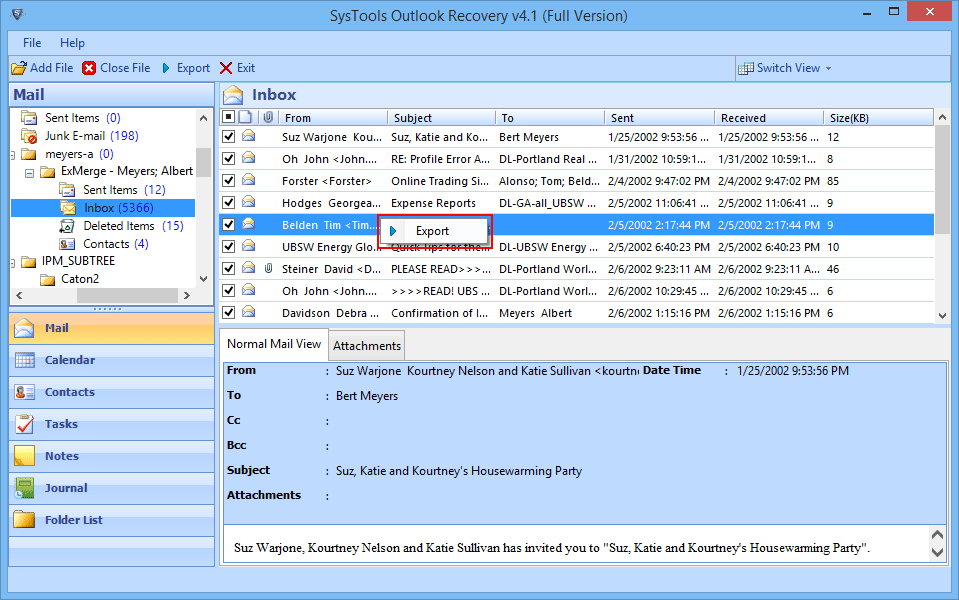
Task: Click the envelope icon on Forster row
Action: (x=248, y=180)
